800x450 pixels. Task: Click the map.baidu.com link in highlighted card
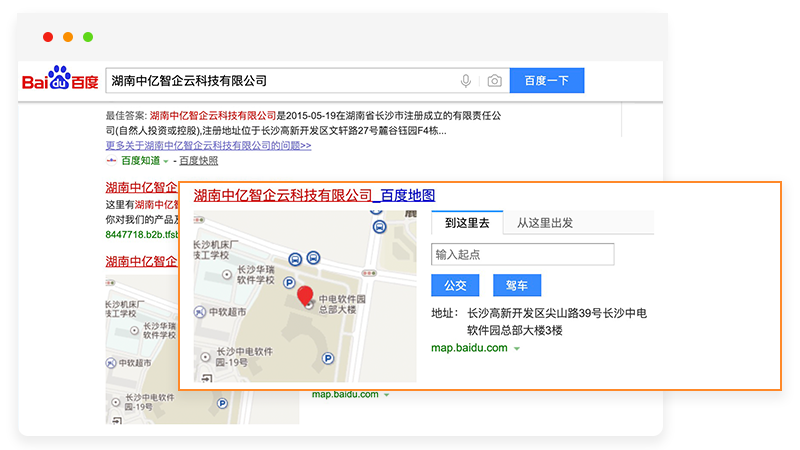pos(469,348)
